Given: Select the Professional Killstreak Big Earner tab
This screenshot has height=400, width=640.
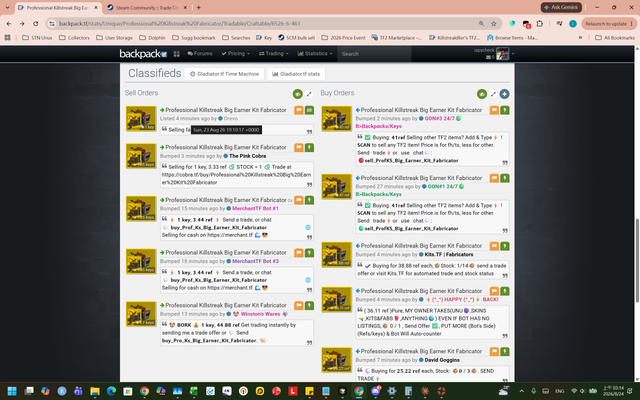Looking at the screenshot, I should 58,7.
